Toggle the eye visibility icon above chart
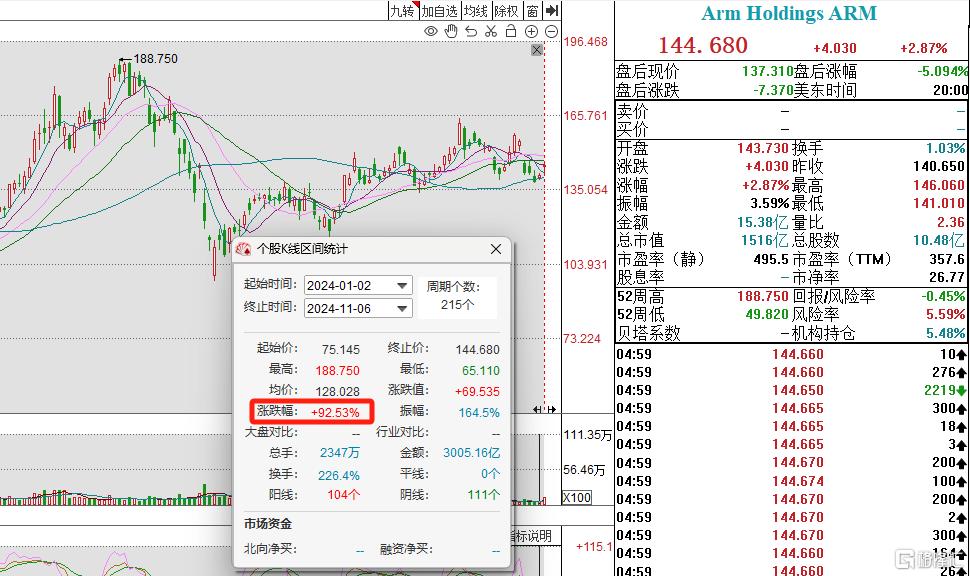 [431, 31]
